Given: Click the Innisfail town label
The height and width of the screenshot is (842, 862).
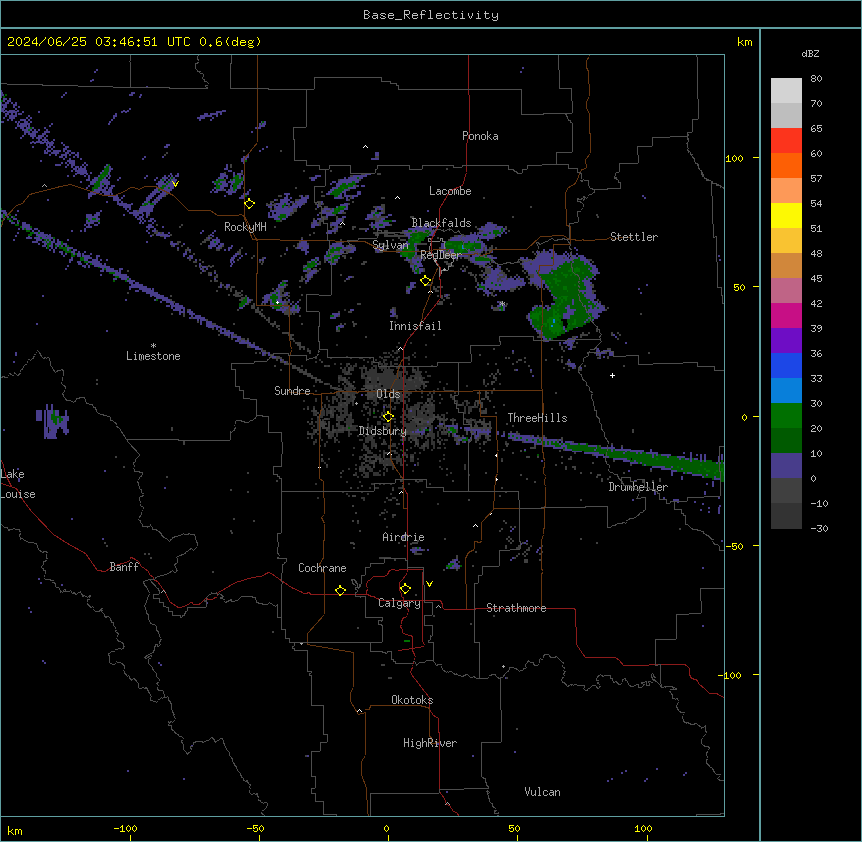Looking at the screenshot, I should (415, 326).
